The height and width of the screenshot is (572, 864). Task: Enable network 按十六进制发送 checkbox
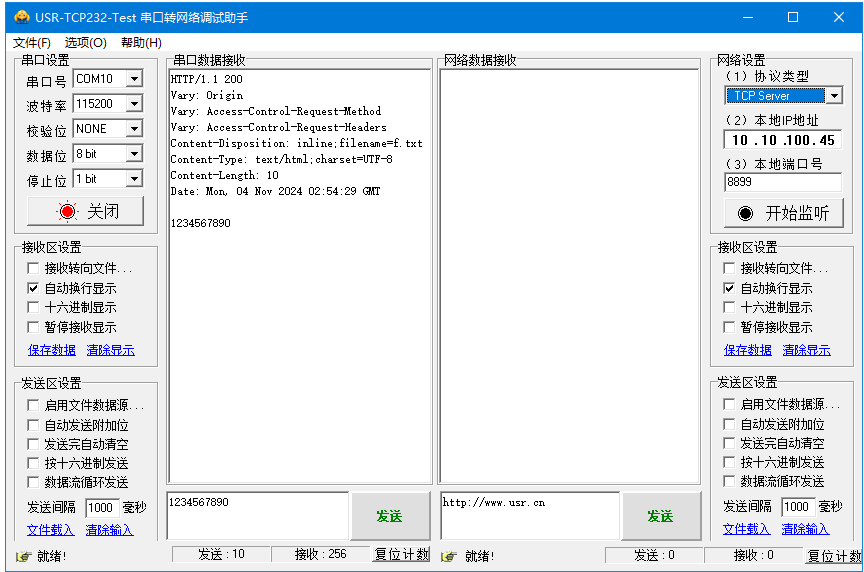click(729, 462)
